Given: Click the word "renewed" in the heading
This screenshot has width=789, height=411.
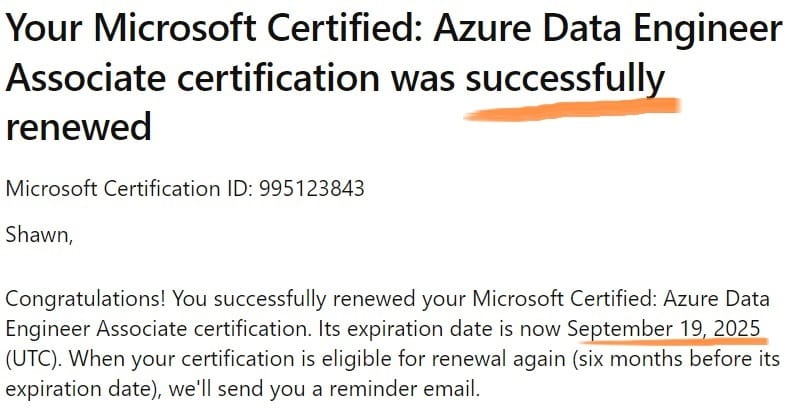Looking at the screenshot, I should click(x=78, y=126).
